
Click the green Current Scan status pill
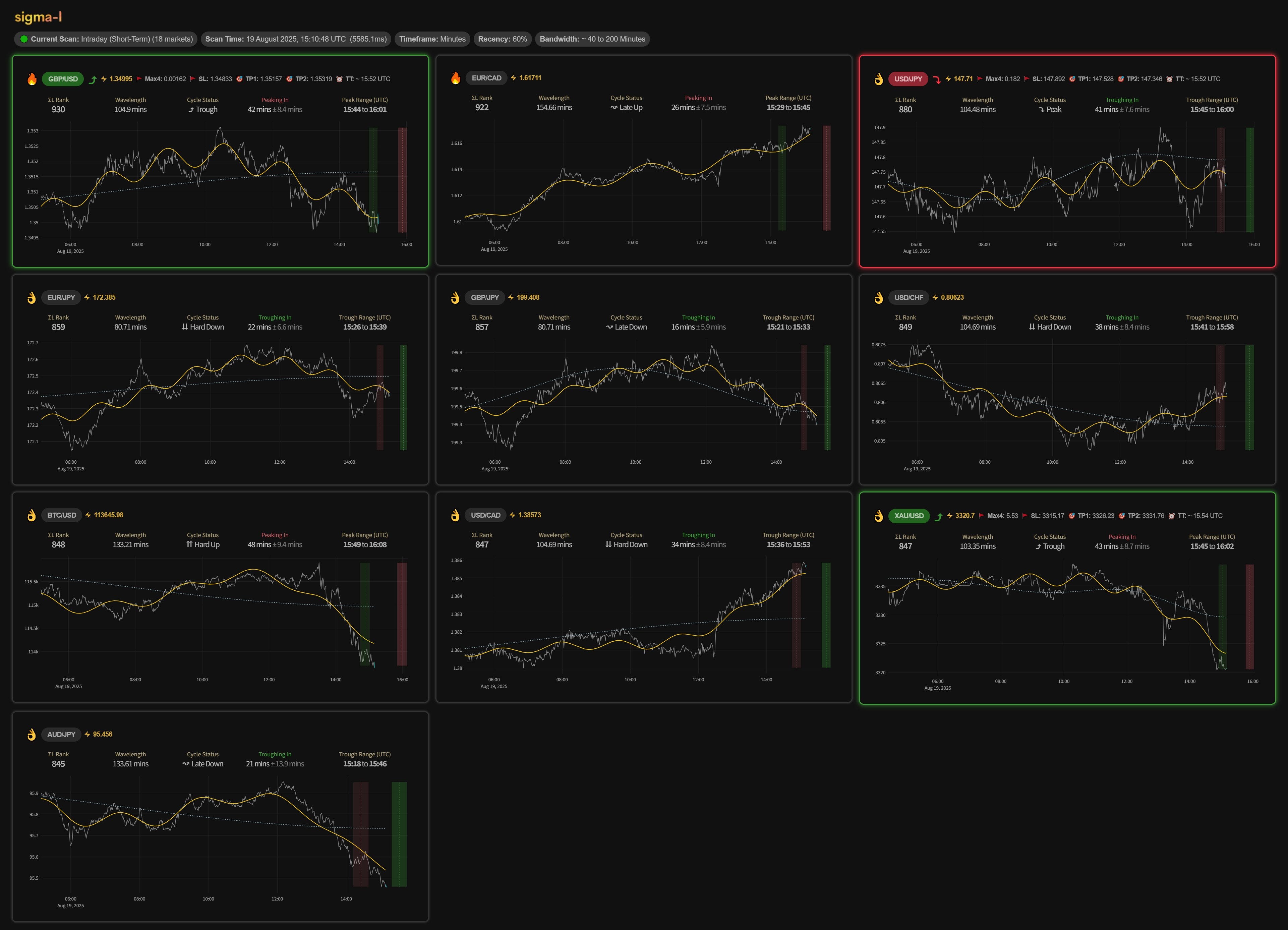(106, 39)
